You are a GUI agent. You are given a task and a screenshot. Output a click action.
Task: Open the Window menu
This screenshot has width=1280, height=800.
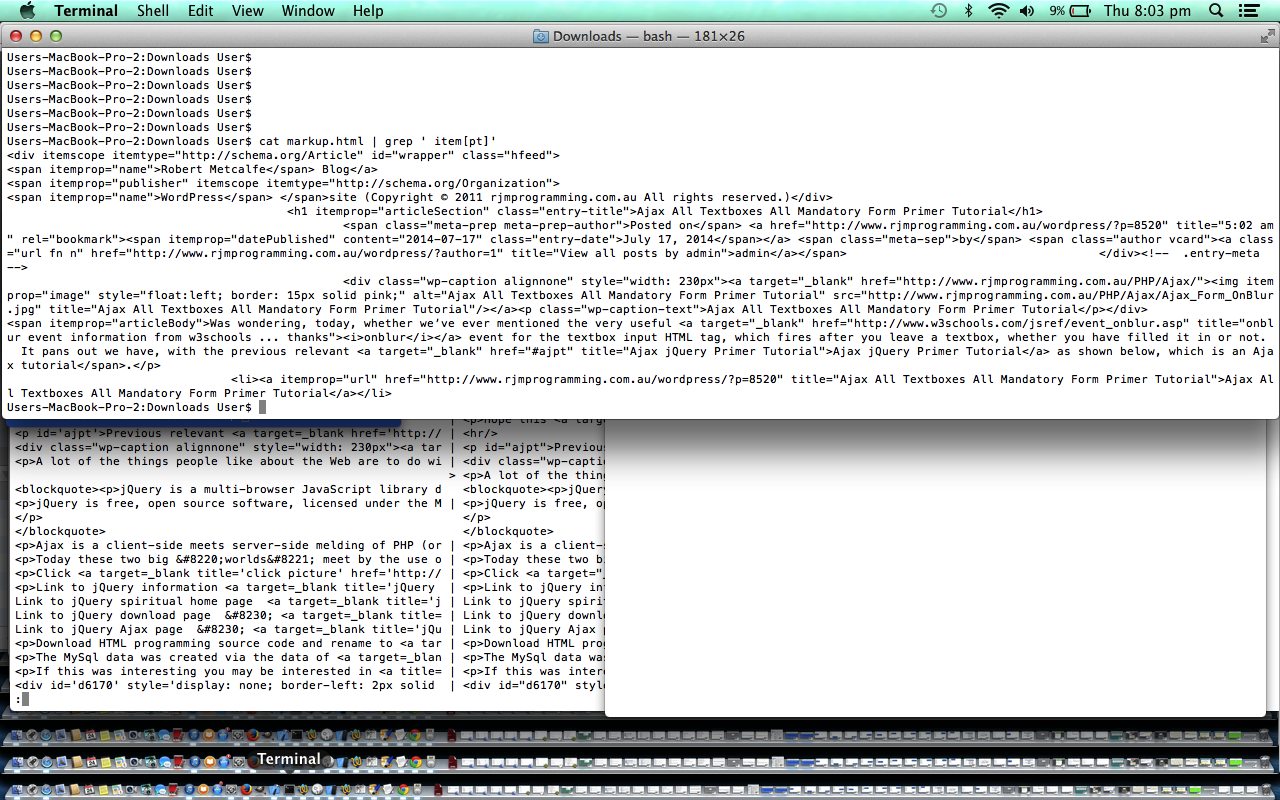pyautogui.click(x=308, y=11)
